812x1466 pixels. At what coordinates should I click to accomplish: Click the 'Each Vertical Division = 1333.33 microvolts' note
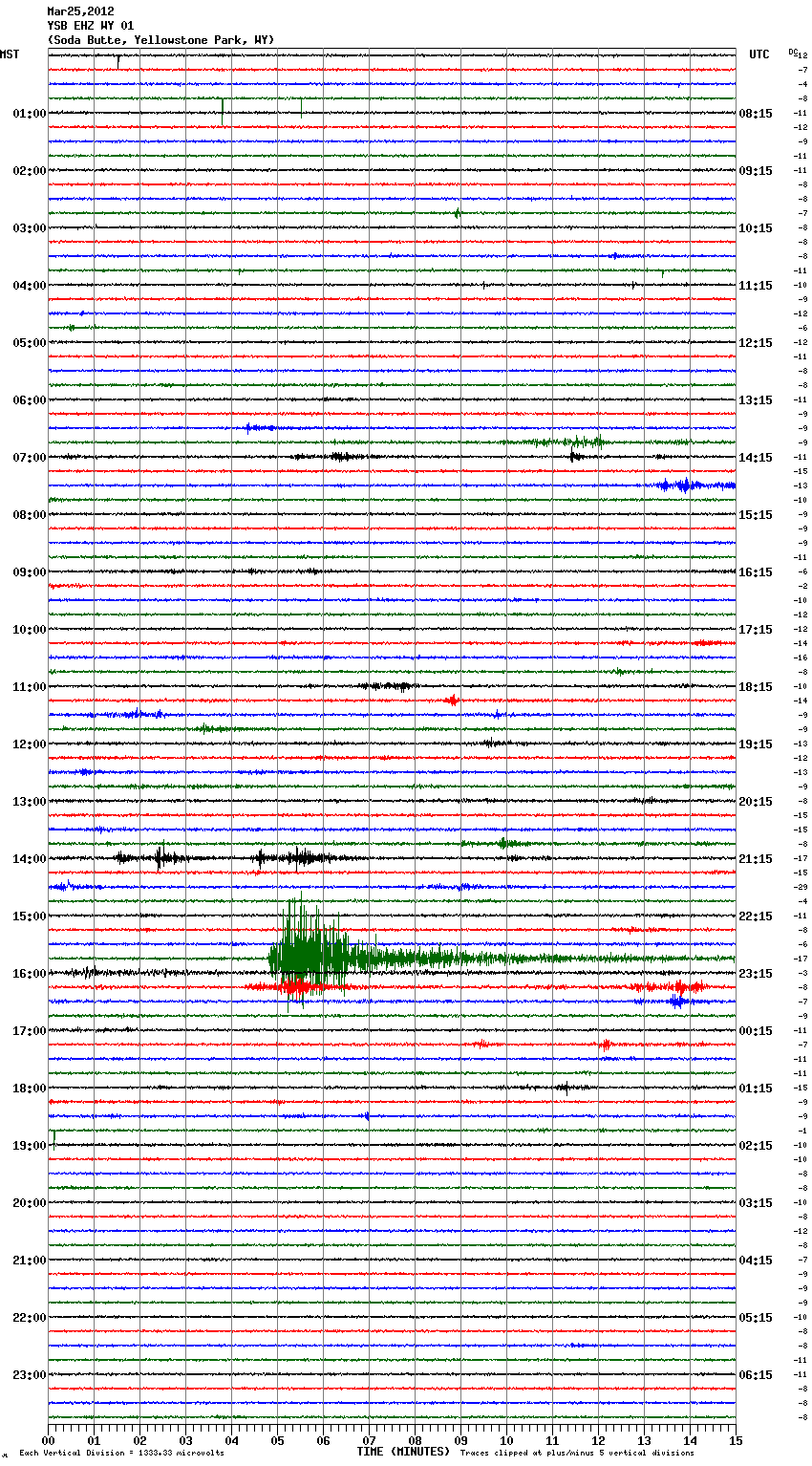click(122, 1454)
